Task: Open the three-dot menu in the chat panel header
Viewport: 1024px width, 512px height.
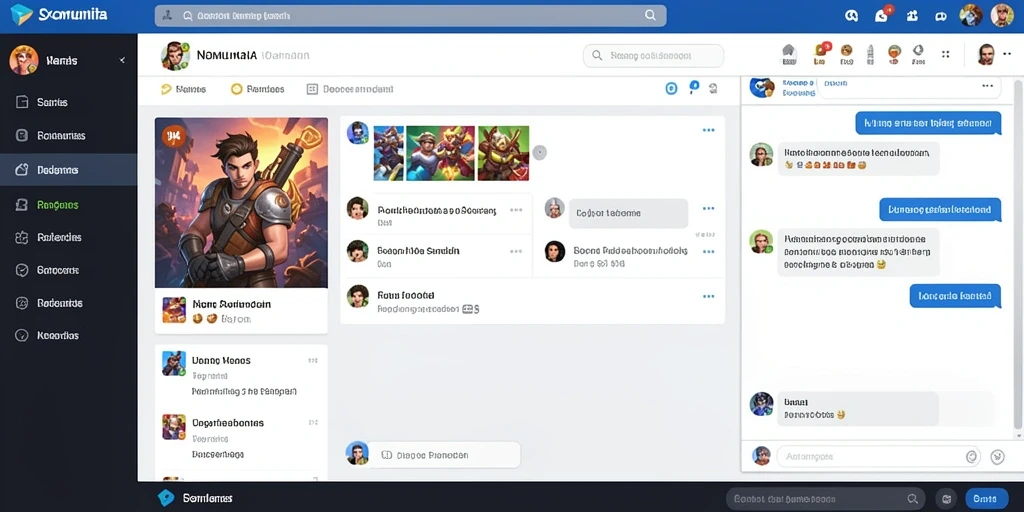Action: click(987, 86)
